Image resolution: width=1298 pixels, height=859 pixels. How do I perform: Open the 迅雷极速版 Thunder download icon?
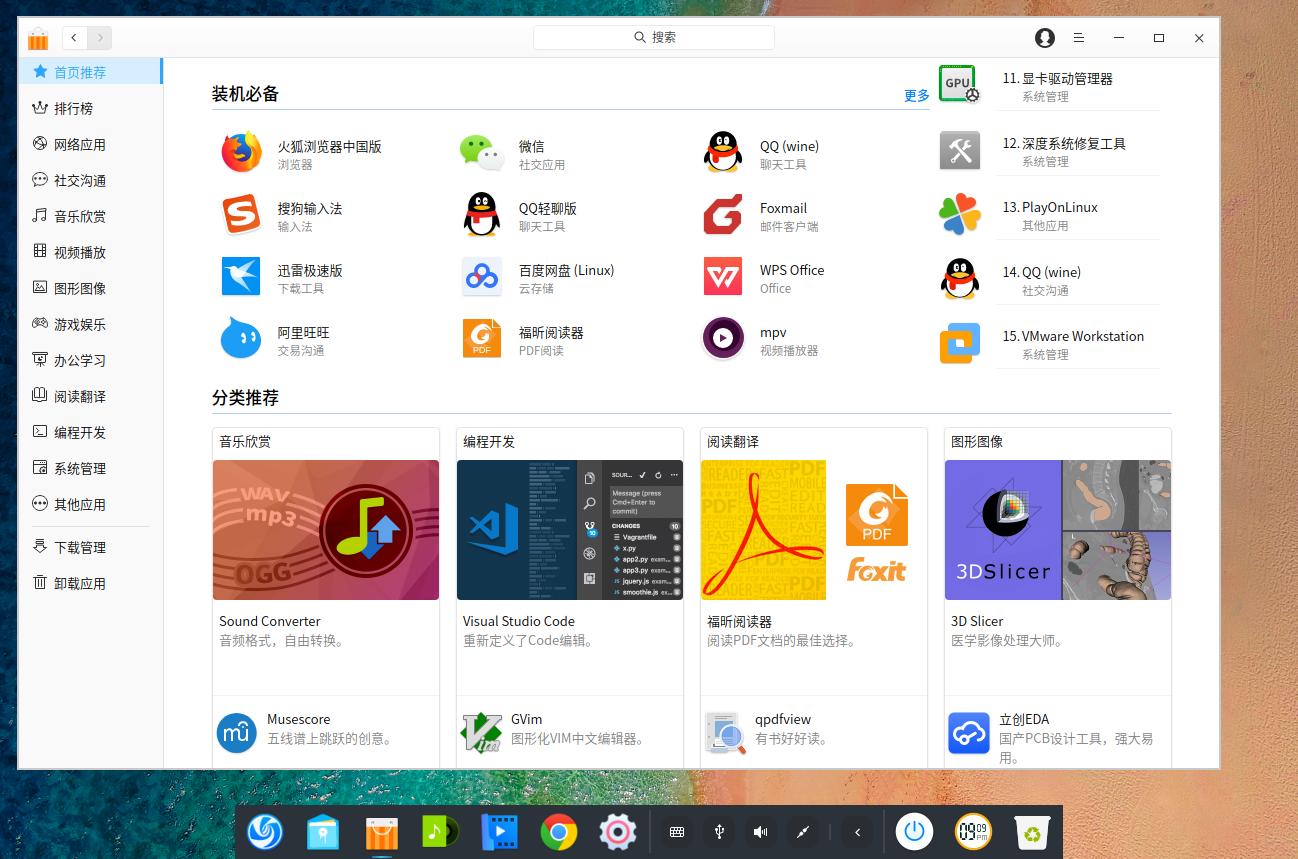pyautogui.click(x=241, y=278)
